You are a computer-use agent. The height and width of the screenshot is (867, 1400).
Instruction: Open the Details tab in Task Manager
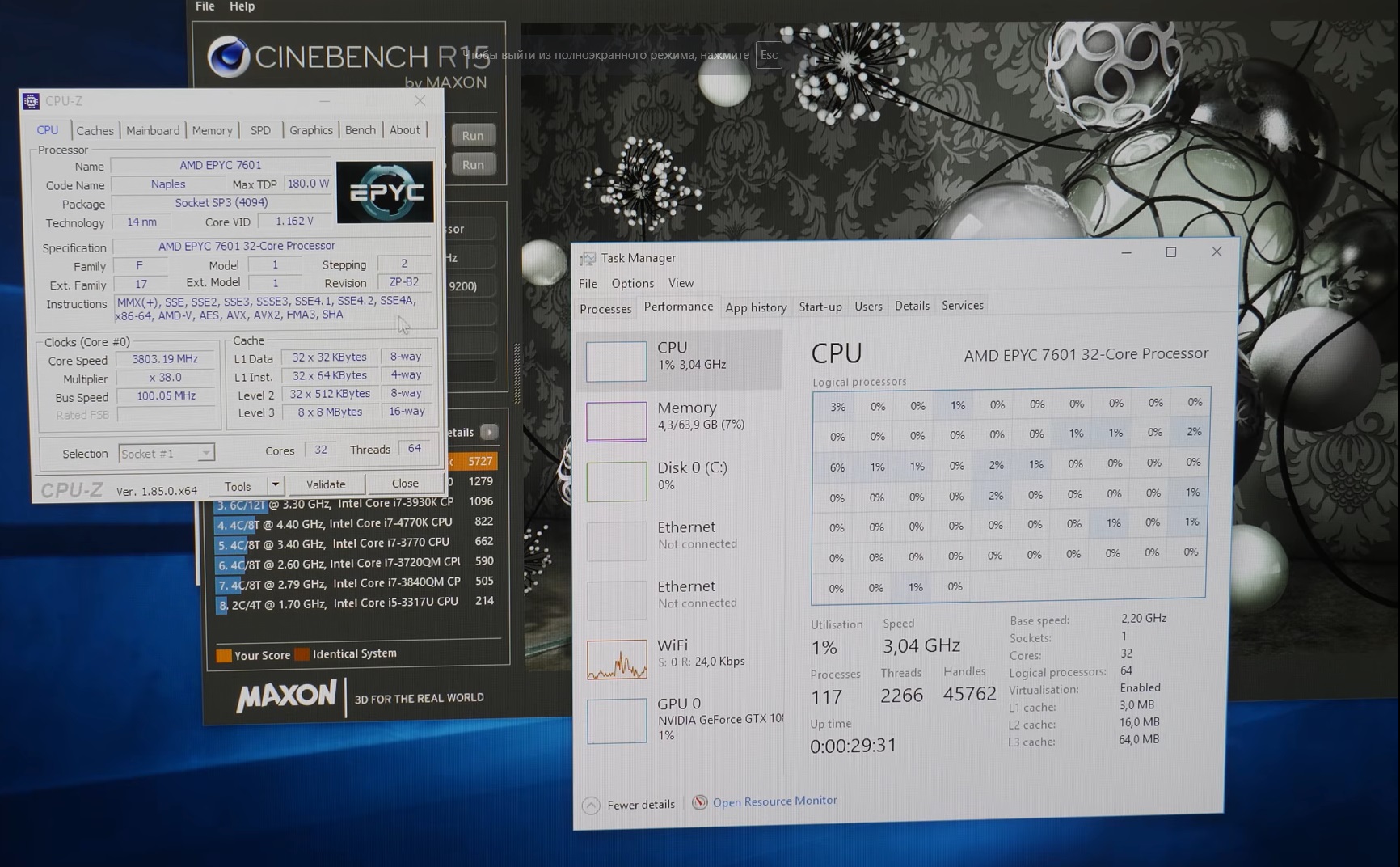pyautogui.click(x=912, y=306)
